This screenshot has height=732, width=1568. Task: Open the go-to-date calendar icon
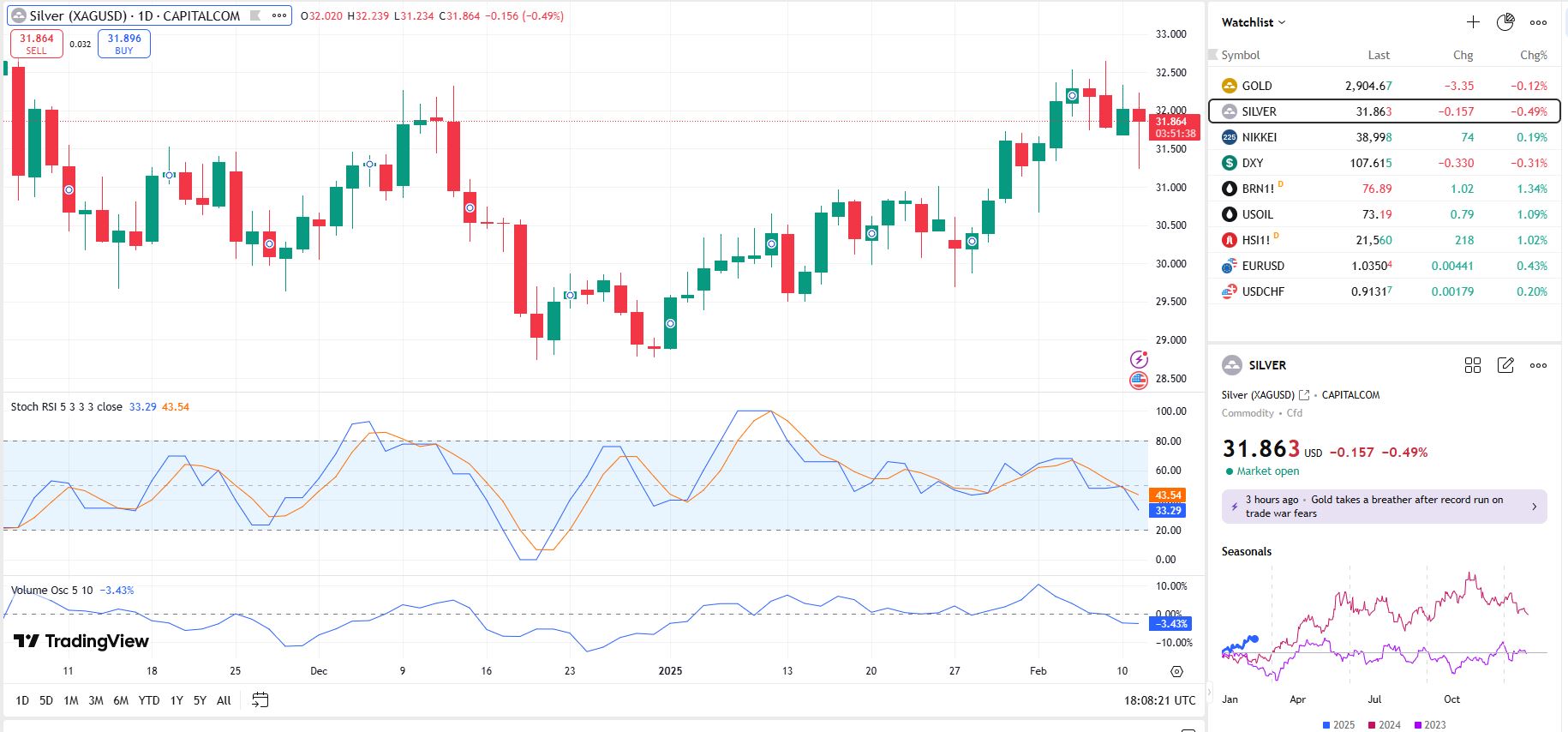point(260,700)
